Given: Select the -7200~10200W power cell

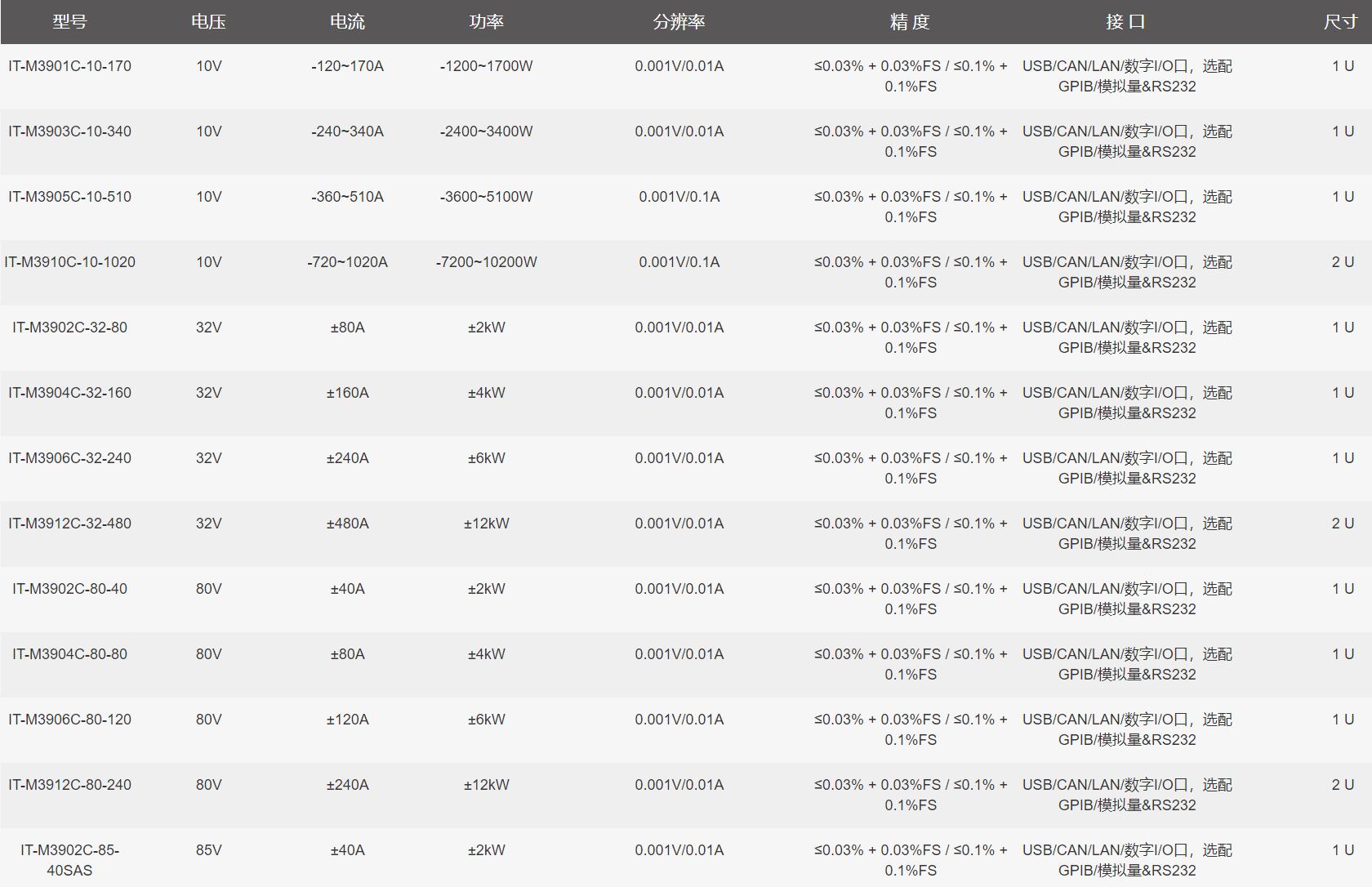Looking at the screenshot, I should (486, 262).
